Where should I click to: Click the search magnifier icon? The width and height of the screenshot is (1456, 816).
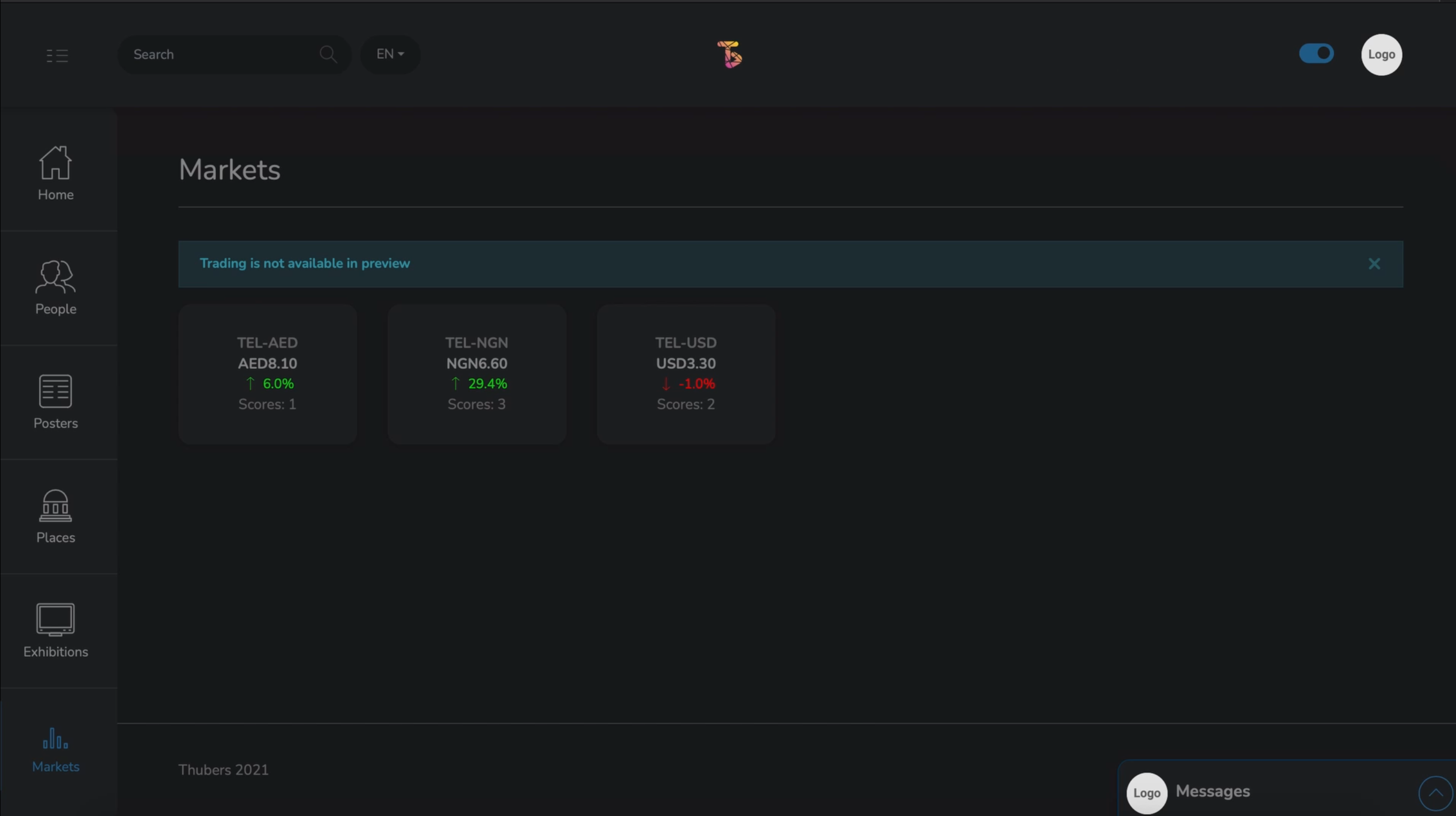click(x=328, y=55)
